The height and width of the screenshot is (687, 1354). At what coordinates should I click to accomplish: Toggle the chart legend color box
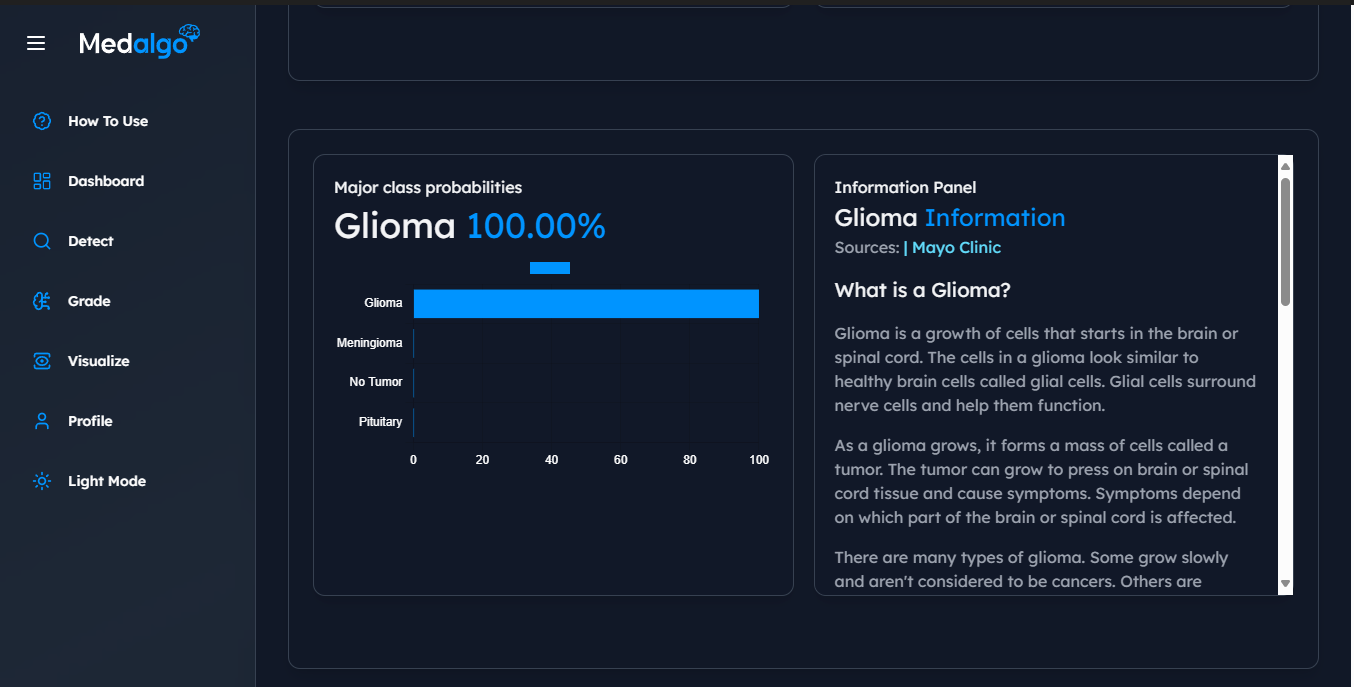coord(550,267)
